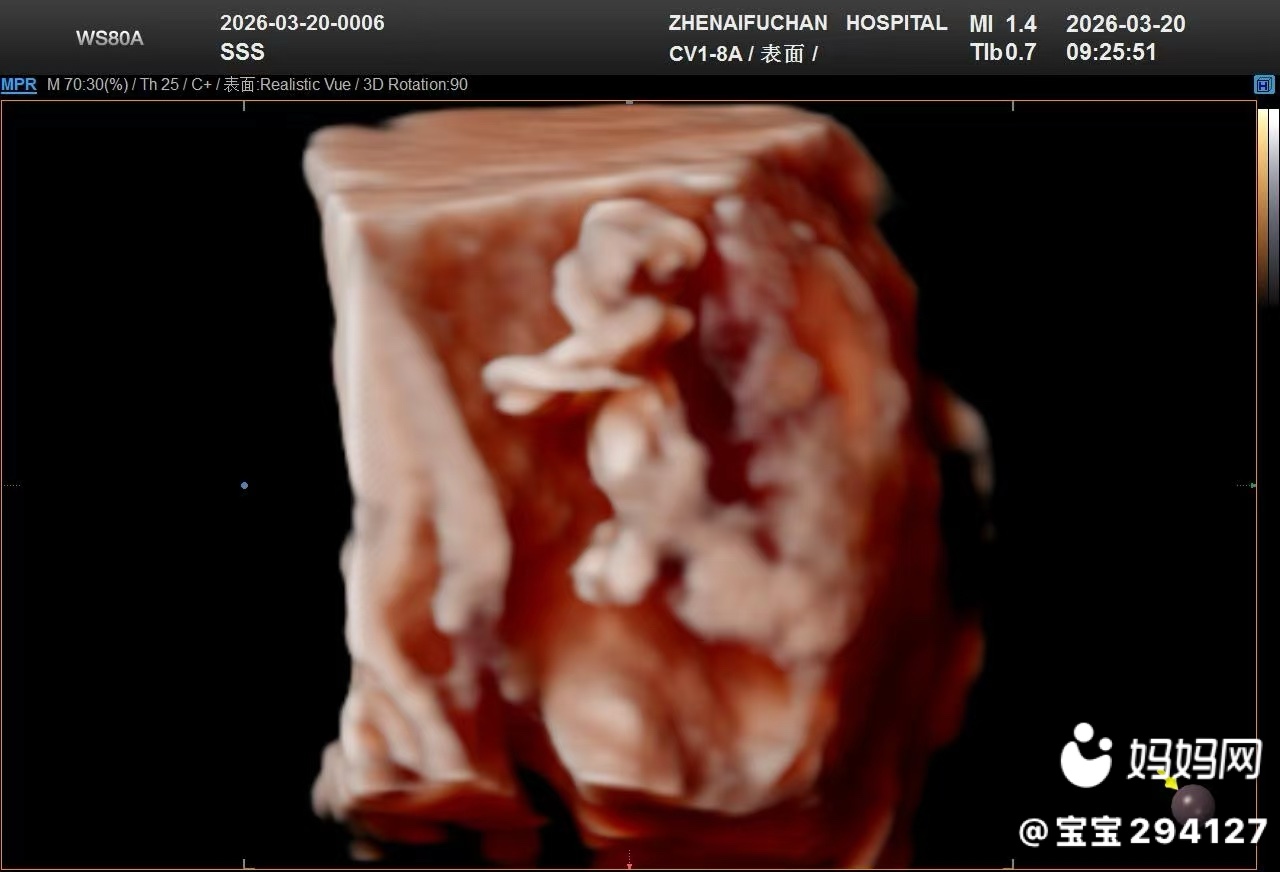
Task: Click the CV1-8A probe label
Action: pyautogui.click(x=705, y=54)
